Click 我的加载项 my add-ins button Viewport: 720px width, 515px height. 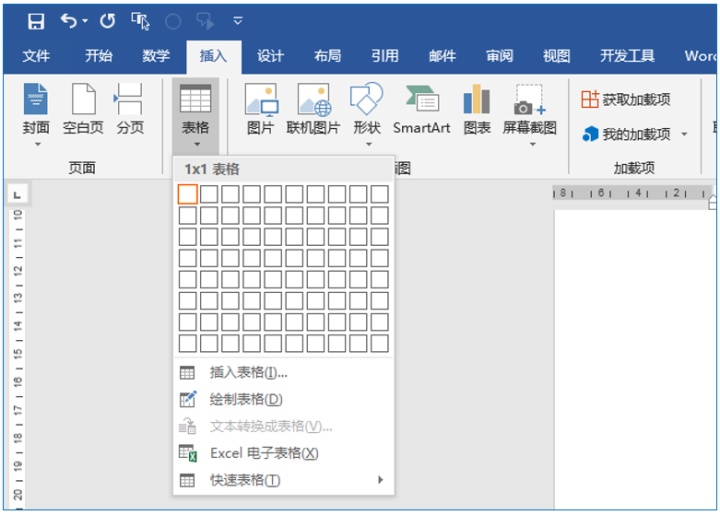click(626, 134)
